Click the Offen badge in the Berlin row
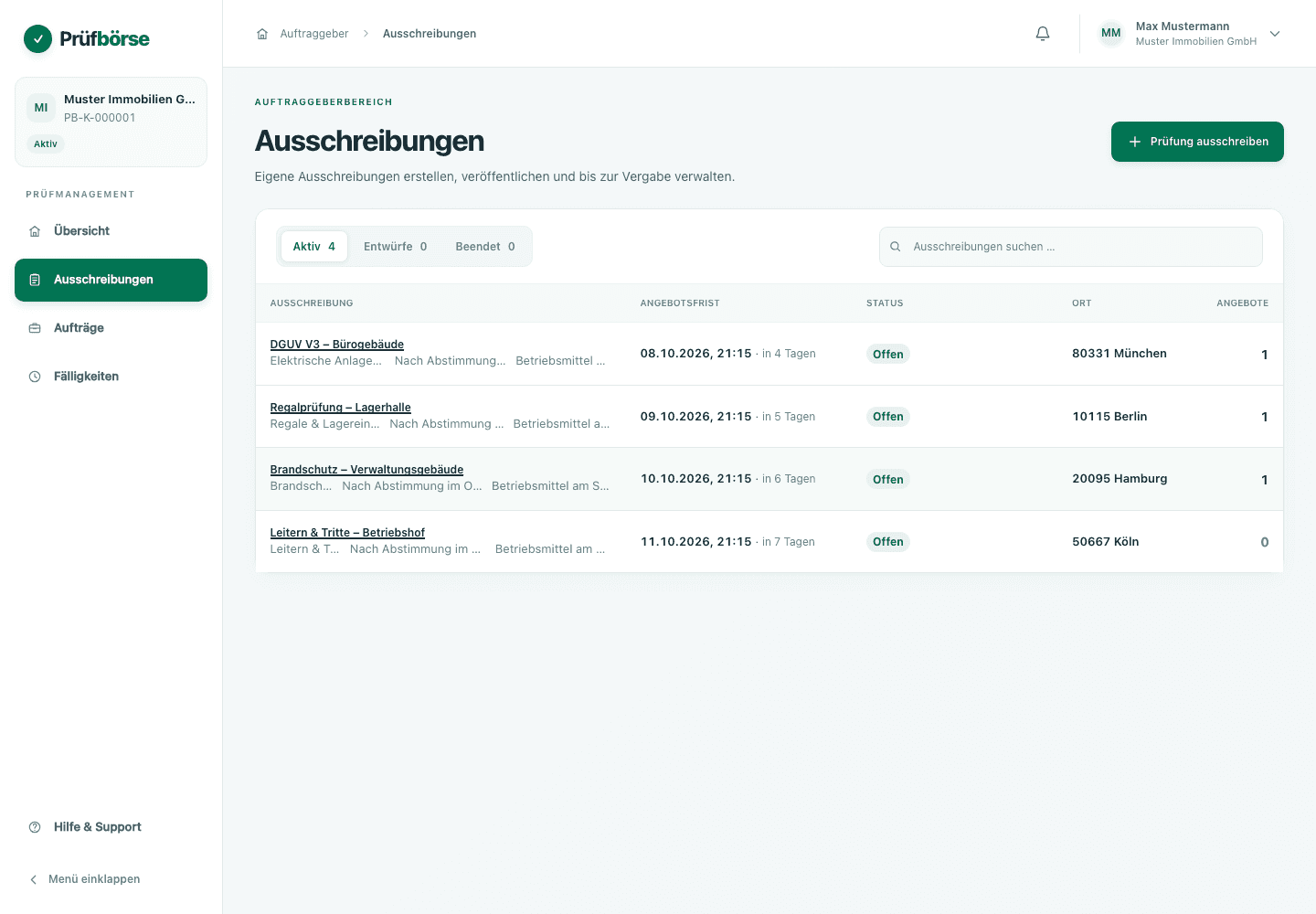1316x914 pixels. tap(888, 417)
